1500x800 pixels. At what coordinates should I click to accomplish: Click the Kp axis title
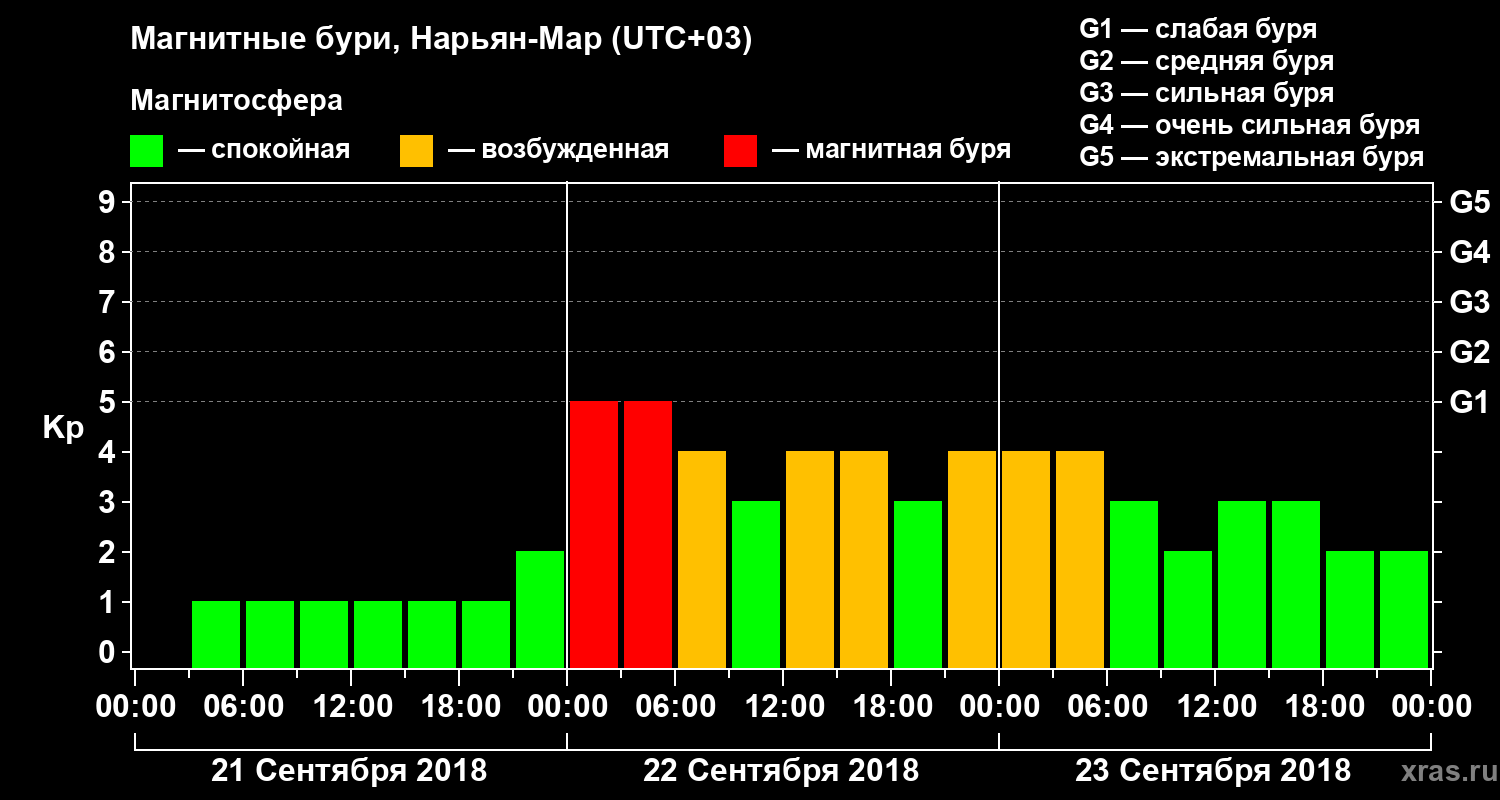(63, 428)
